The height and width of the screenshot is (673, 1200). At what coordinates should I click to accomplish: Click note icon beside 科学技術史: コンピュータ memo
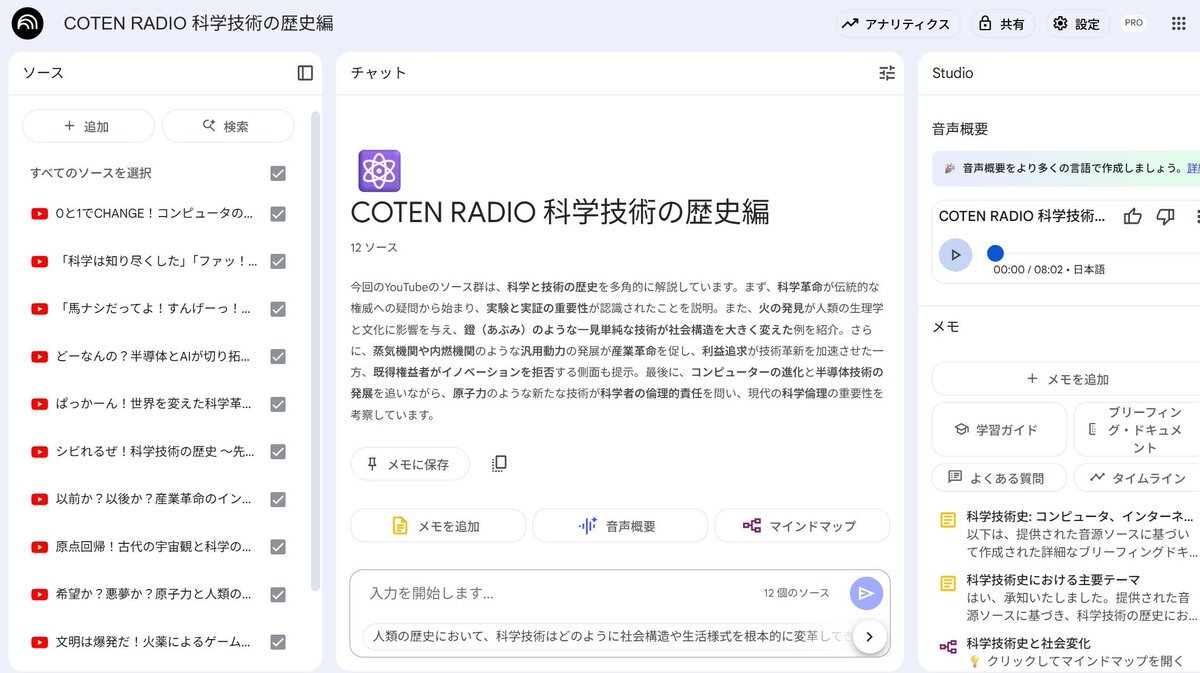pos(947,520)
